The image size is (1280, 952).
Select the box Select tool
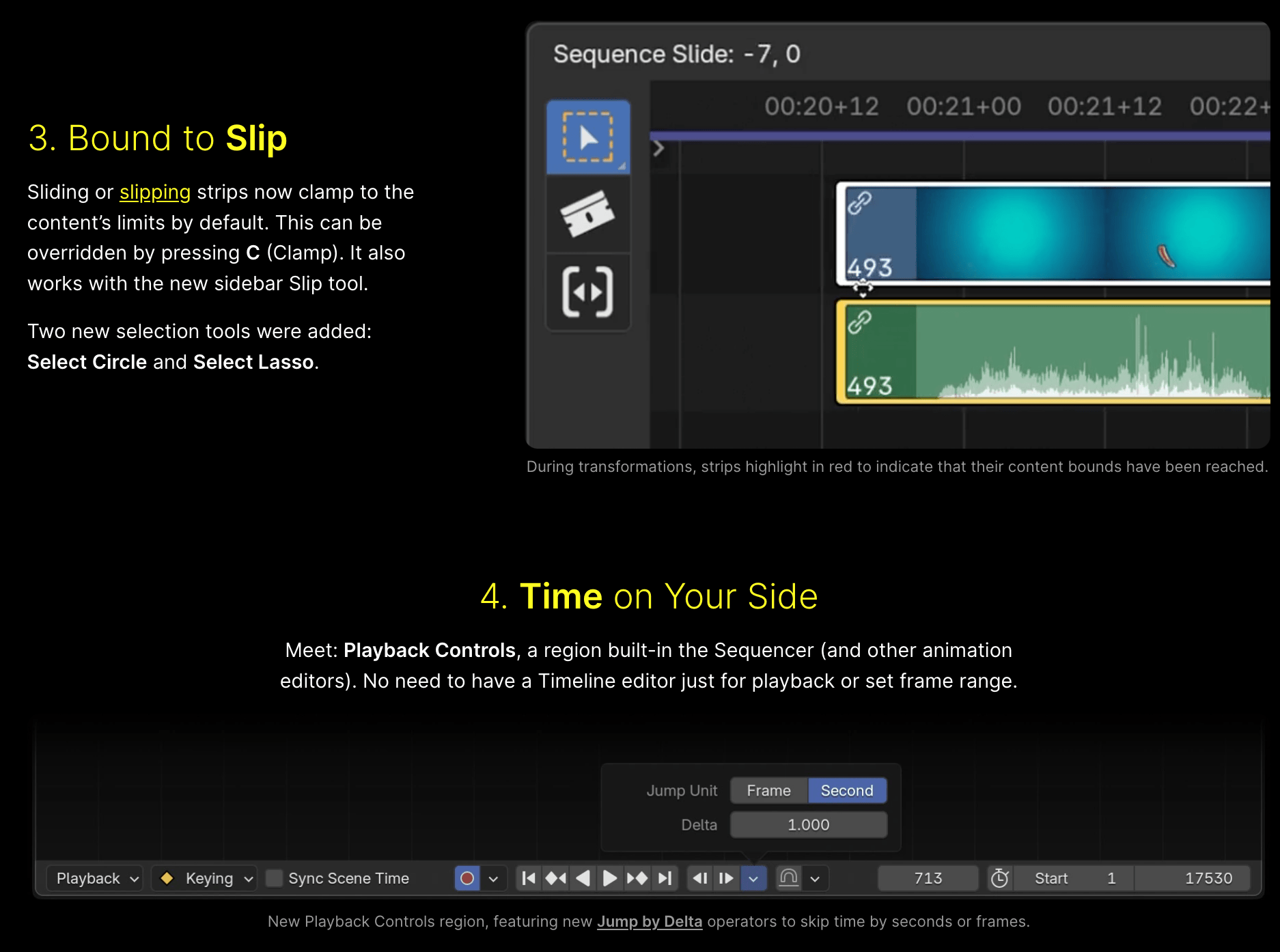coord(587,137)
